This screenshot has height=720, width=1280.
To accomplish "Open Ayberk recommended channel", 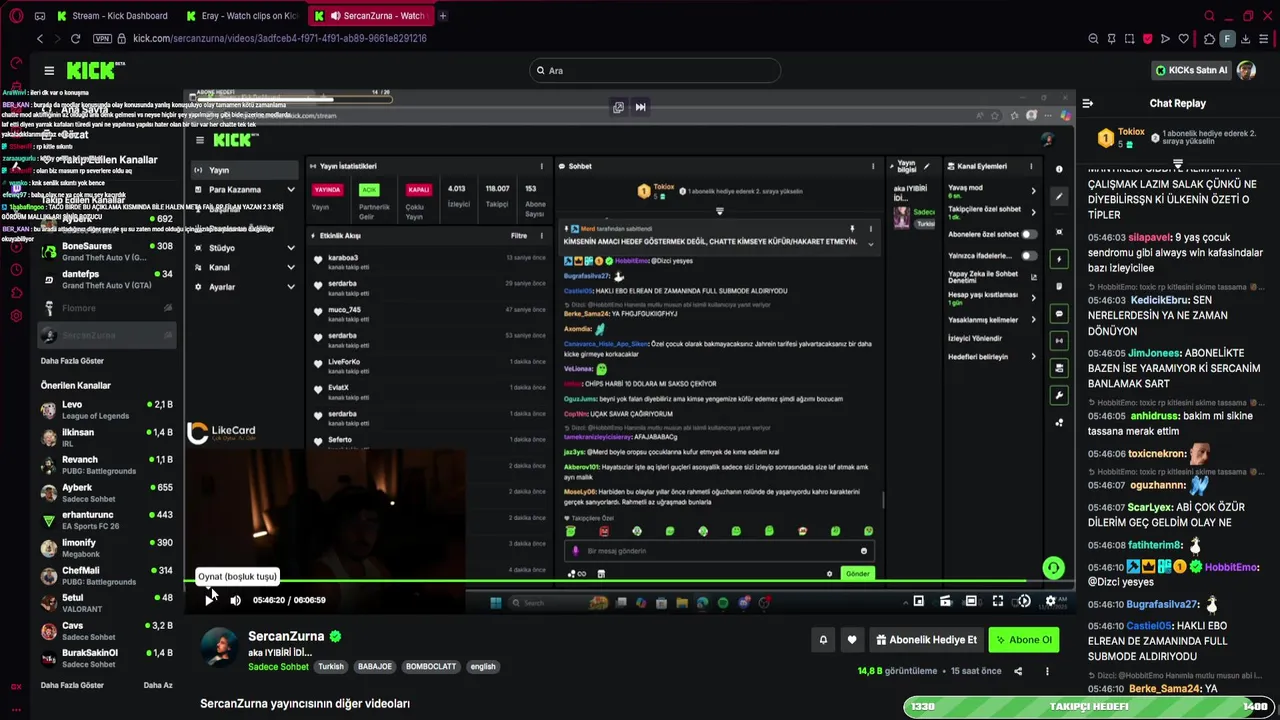I will [108, 493].
